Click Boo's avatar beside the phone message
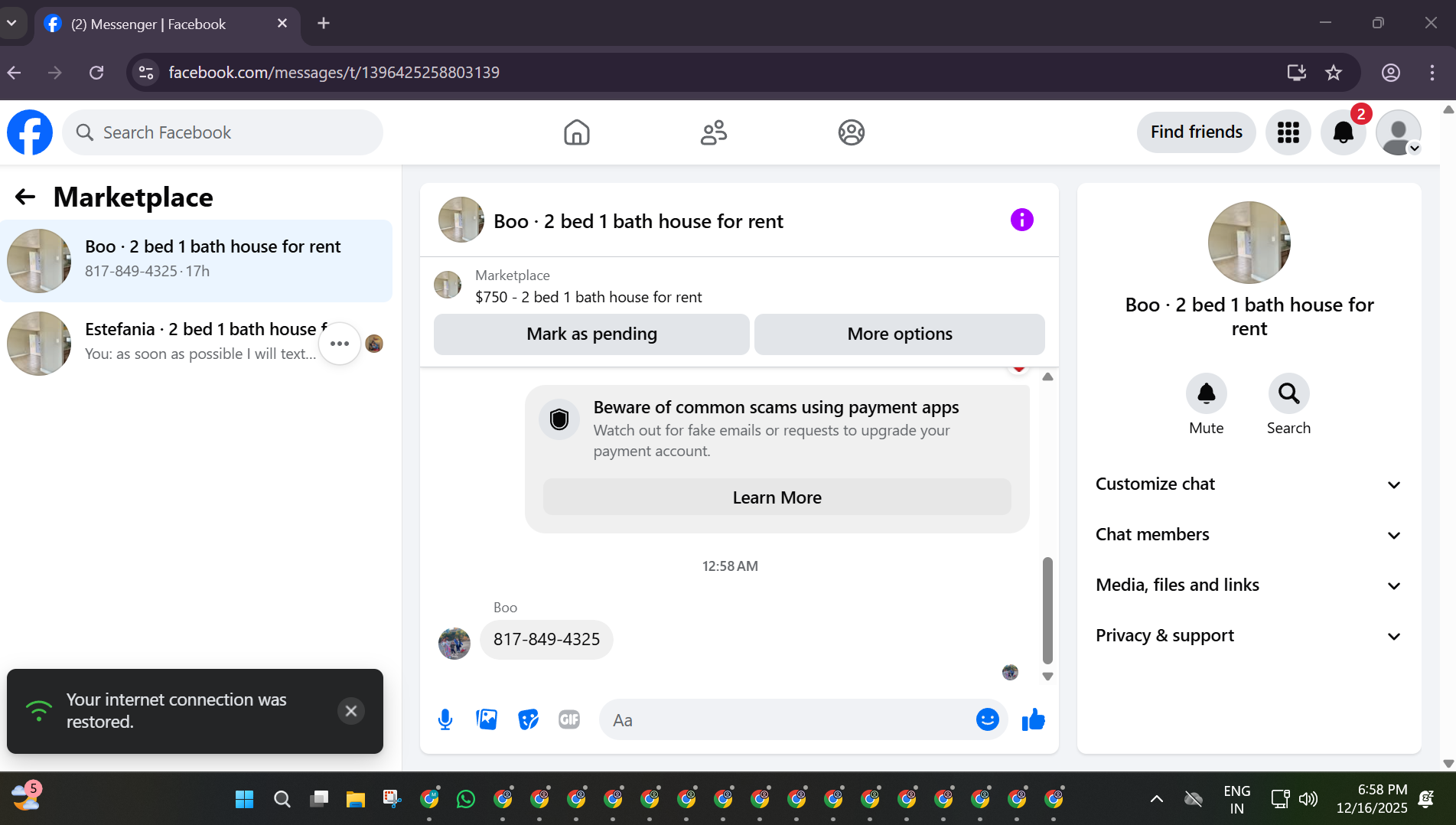This screenshot has height=825, width=1456. (454, 644)
